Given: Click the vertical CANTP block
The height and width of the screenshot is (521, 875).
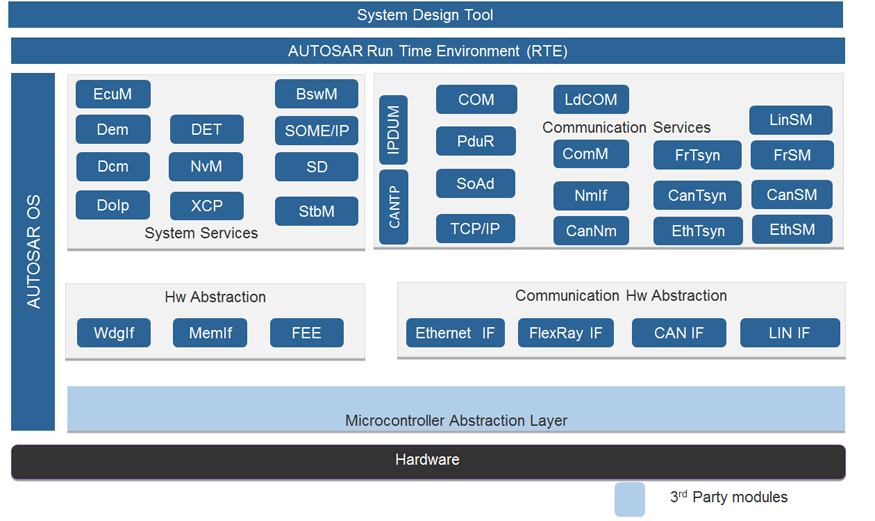Looking at the screenshot, I should click(x=393, y=207).
